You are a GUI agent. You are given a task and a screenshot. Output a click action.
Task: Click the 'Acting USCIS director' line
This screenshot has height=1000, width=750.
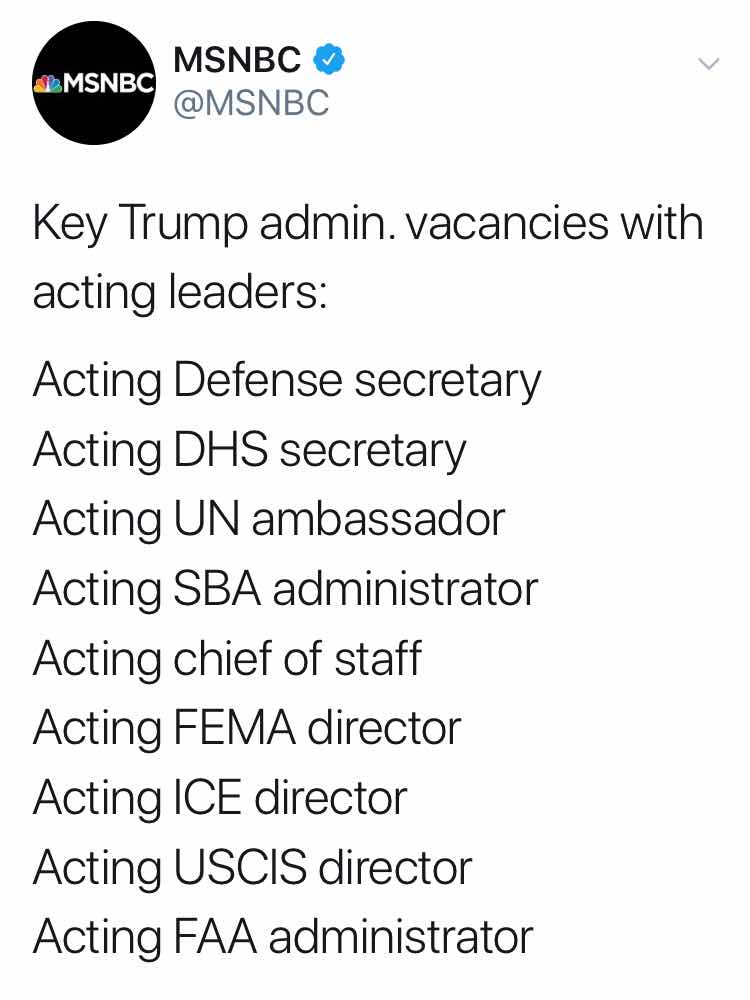coord(253,868)
